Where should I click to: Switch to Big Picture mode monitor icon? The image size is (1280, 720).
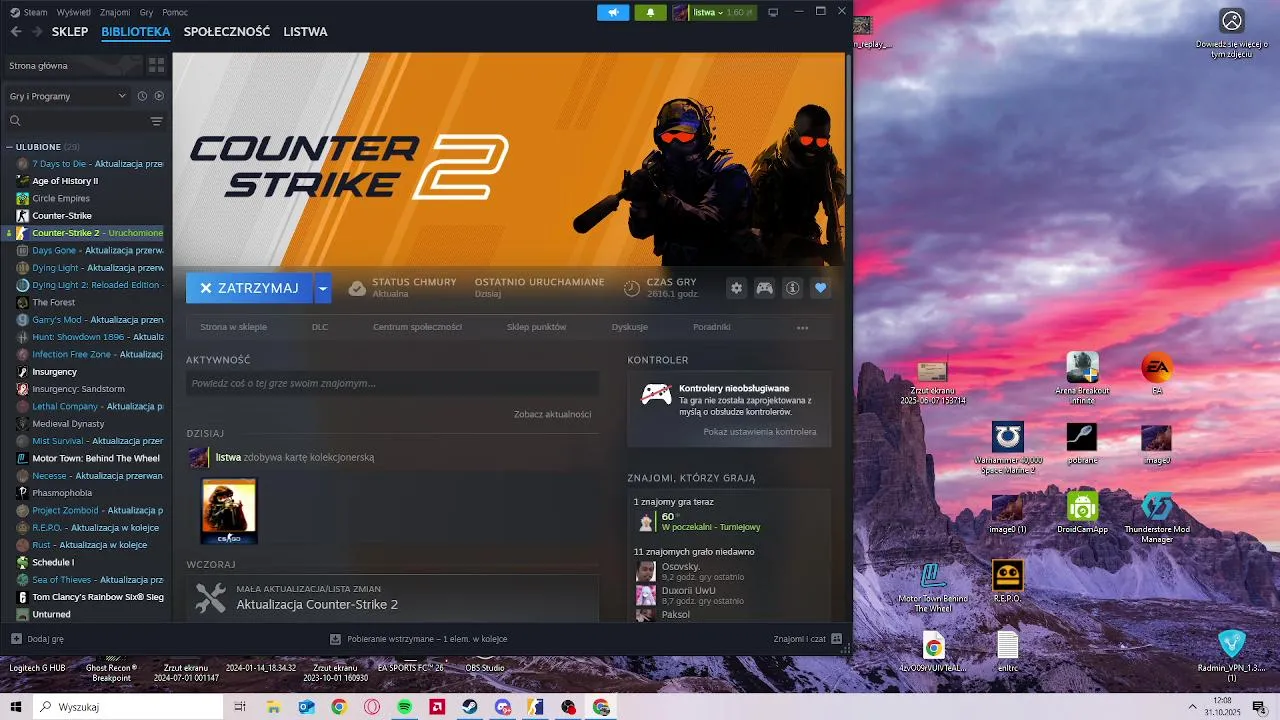pos(773,12)
